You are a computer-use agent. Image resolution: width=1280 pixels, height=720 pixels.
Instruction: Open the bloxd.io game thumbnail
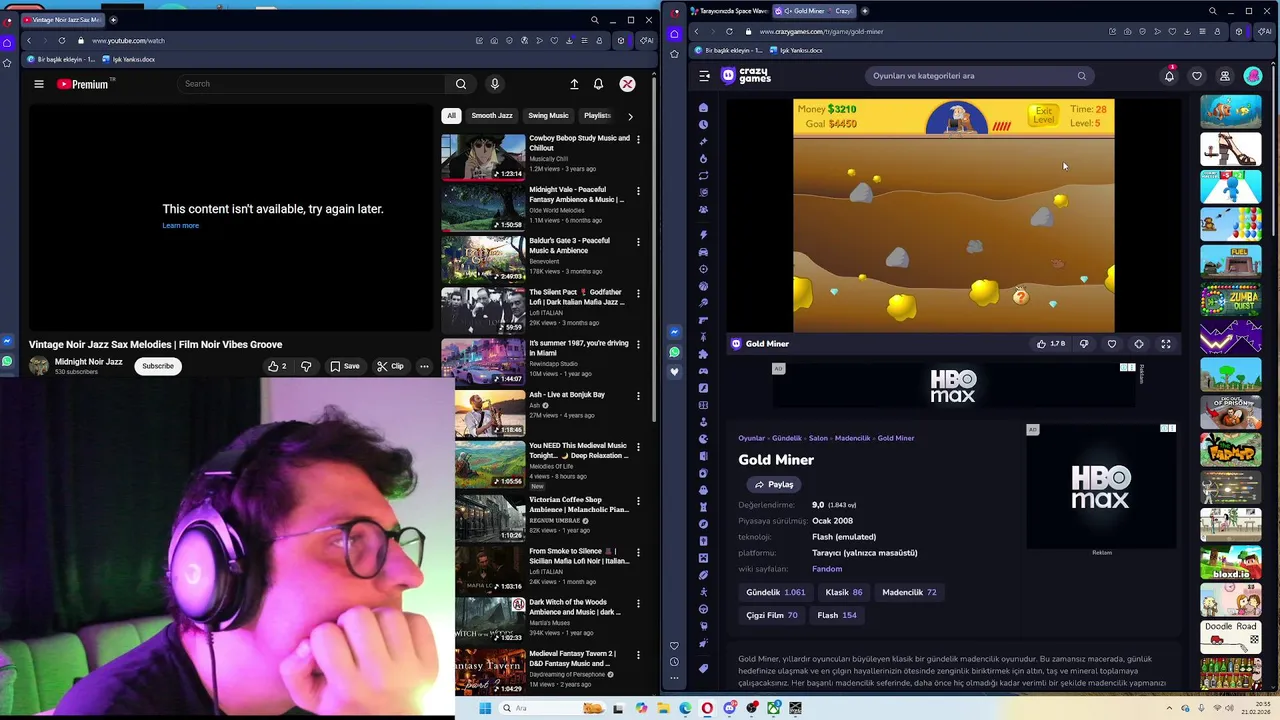pyautogui.click(x=1231, y=562)
